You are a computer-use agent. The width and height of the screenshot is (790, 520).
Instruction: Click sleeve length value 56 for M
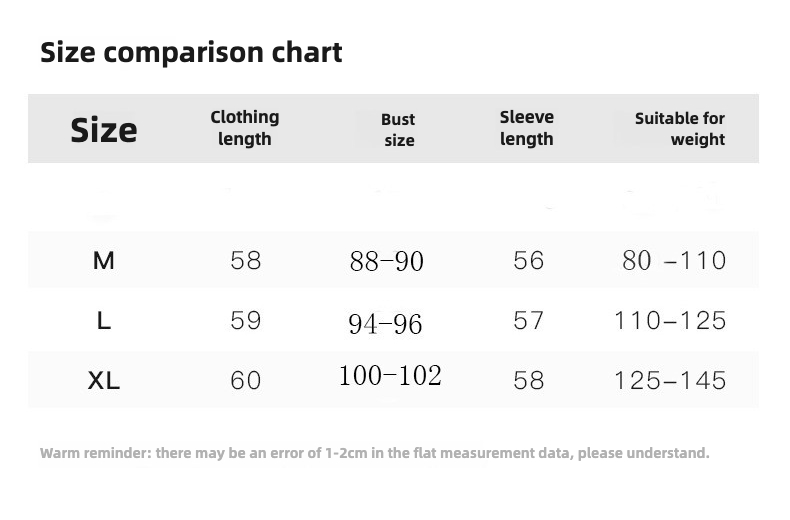pos(528,261)
